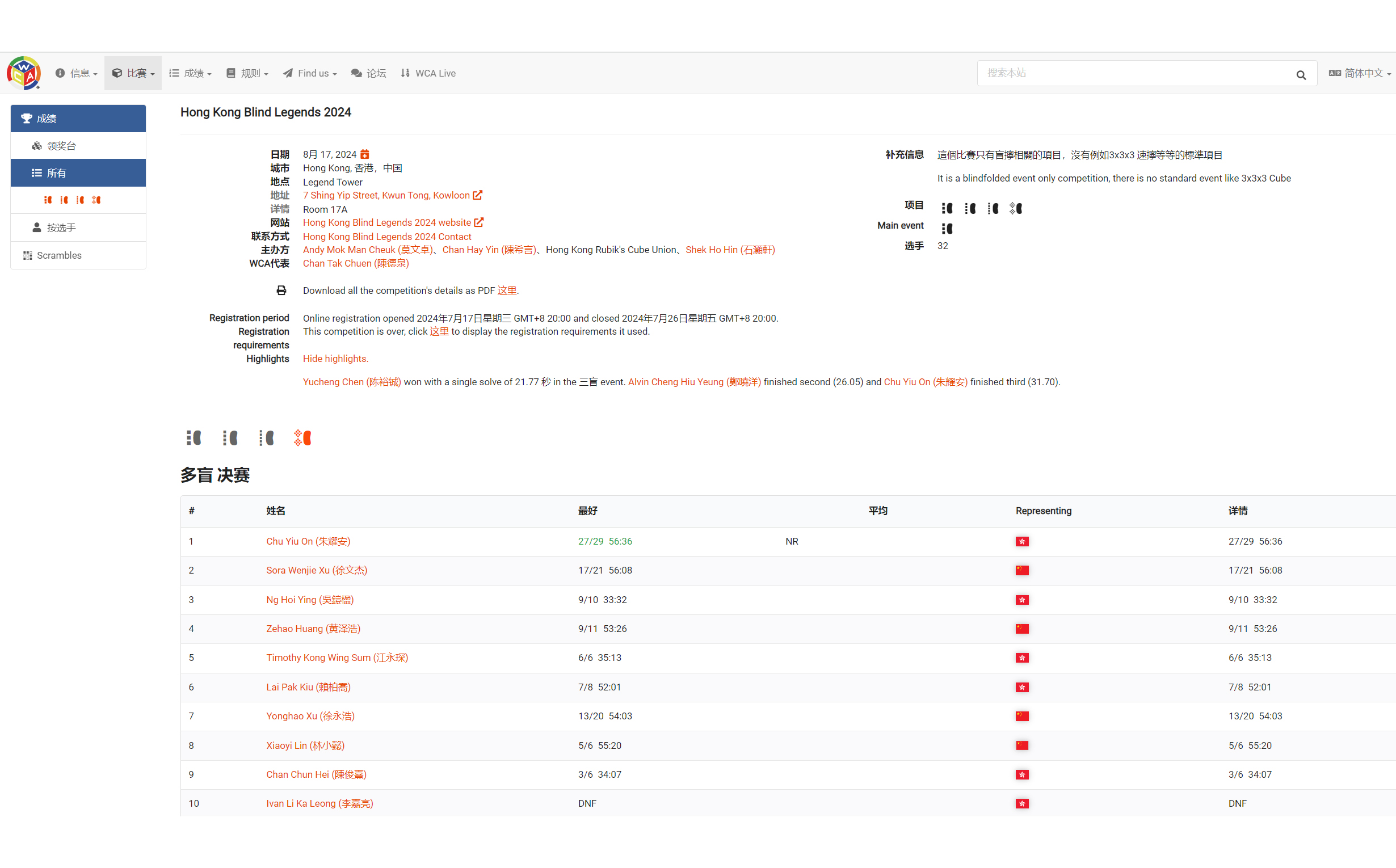Open the Scrambles sidebar item
Screen dimensions: 1396x868
[x=58, y=255]
